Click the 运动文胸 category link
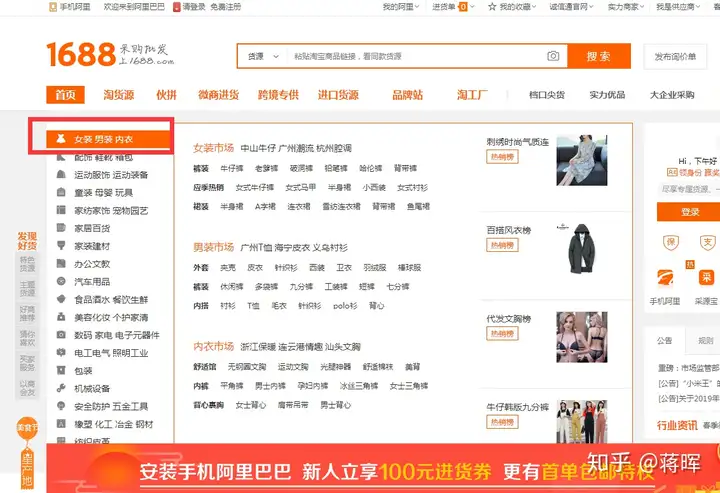This screenshot has width=720, height=493. tap(293, 366)
